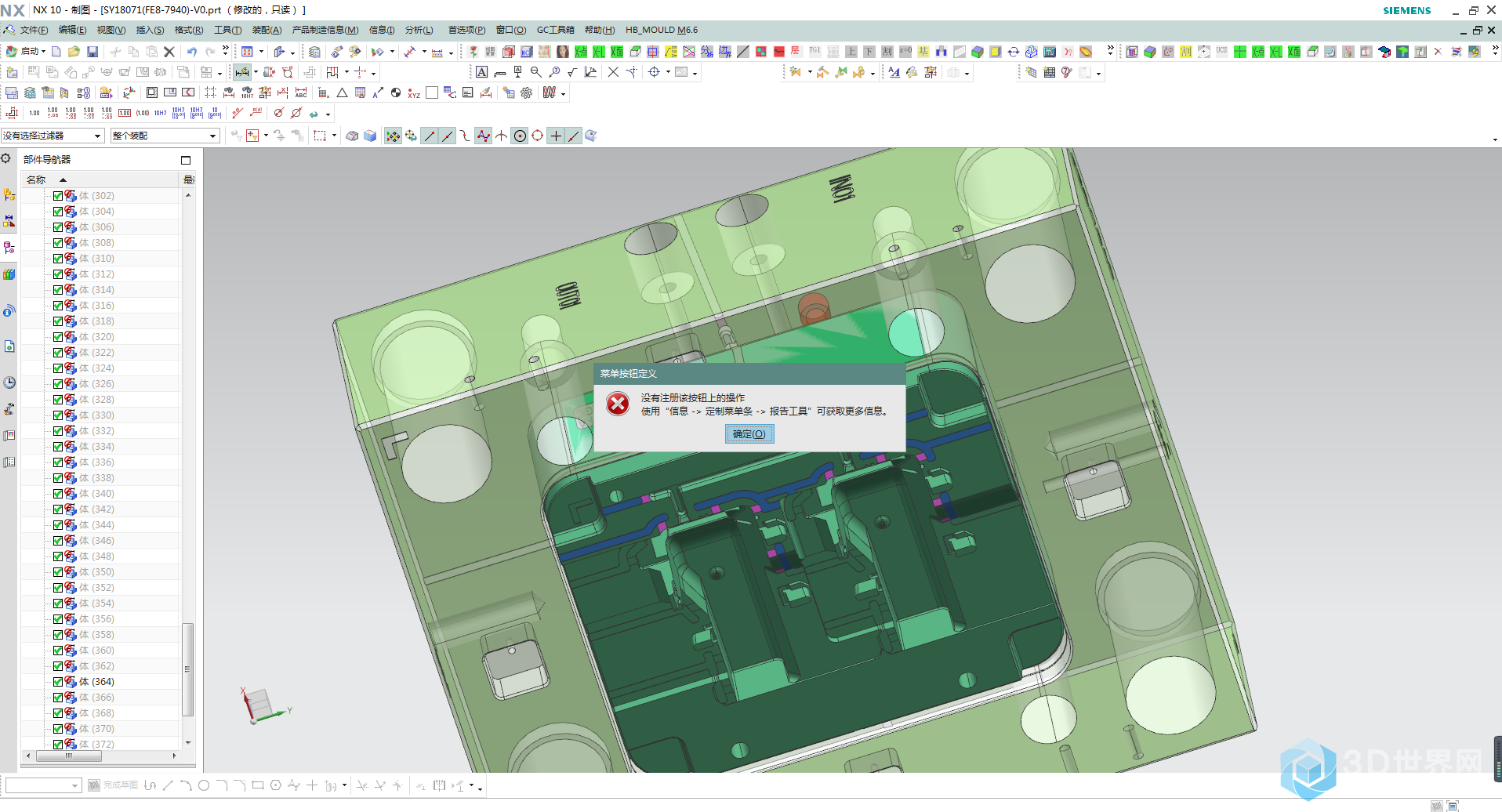Click the 割 cut icon with gray background
This screenshot has width=1502, height=812.
click(x=887, y=52)
